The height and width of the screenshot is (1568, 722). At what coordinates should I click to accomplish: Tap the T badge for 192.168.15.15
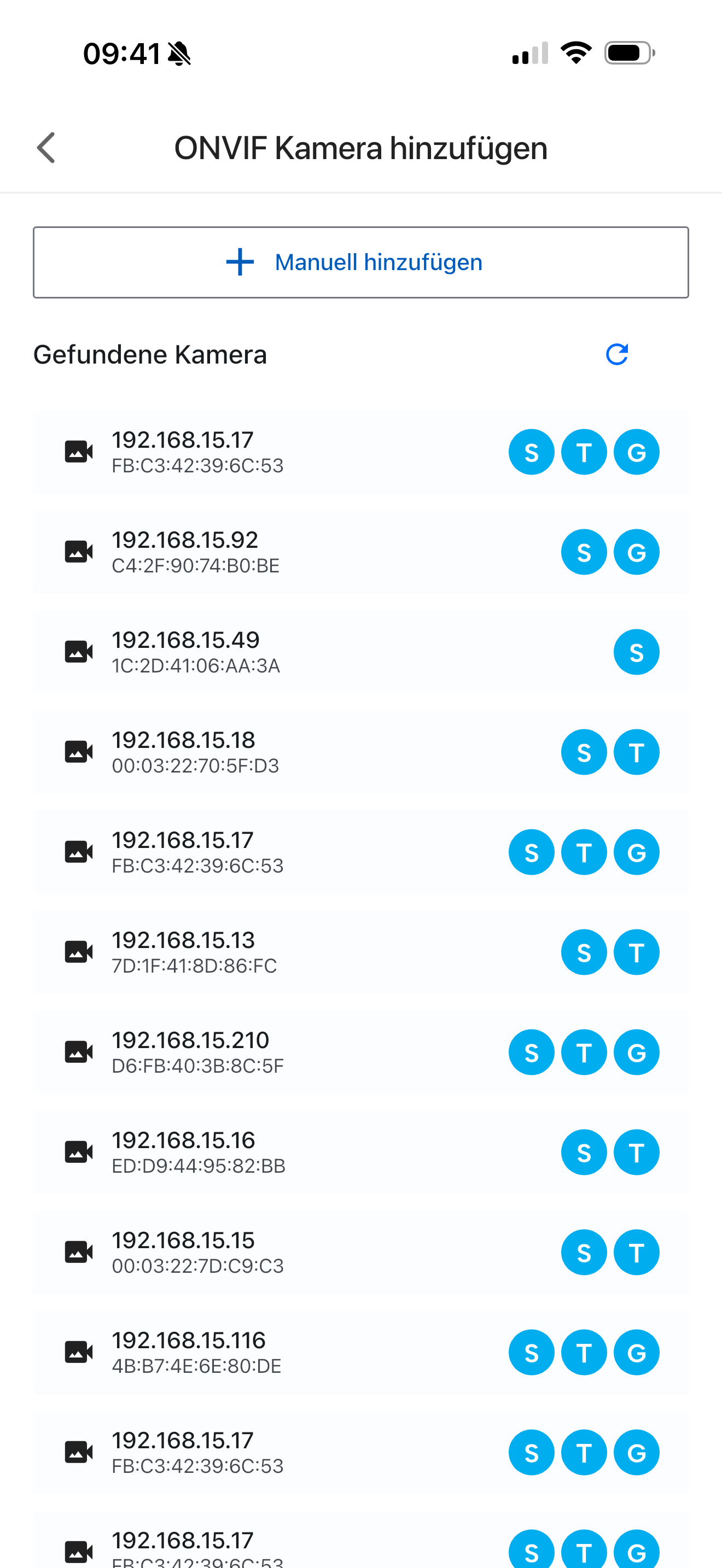click(636, 1253)
